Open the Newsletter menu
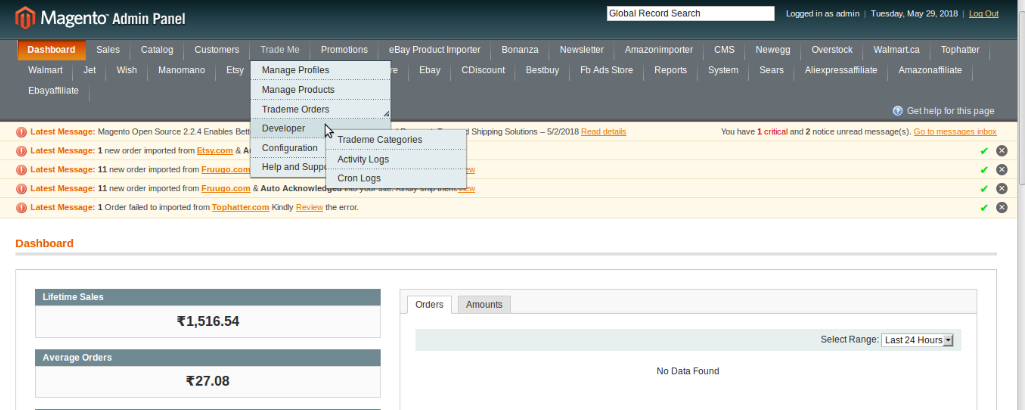 point(582,50)
